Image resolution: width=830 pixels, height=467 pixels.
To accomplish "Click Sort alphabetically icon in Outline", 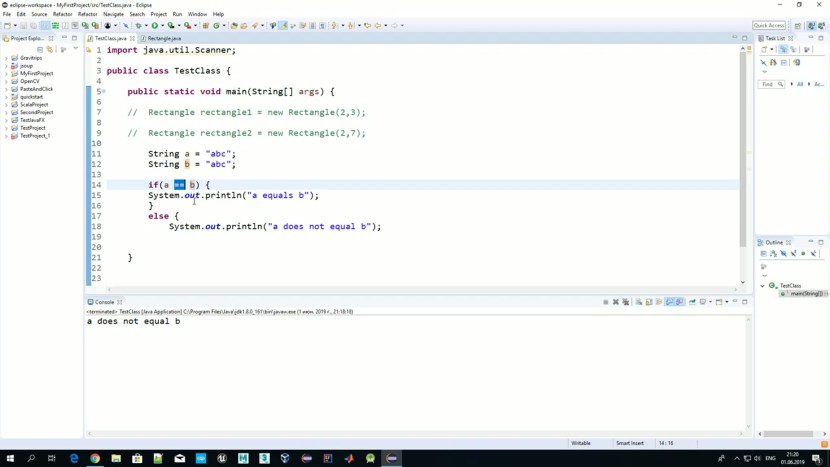I will click(773, 254).
